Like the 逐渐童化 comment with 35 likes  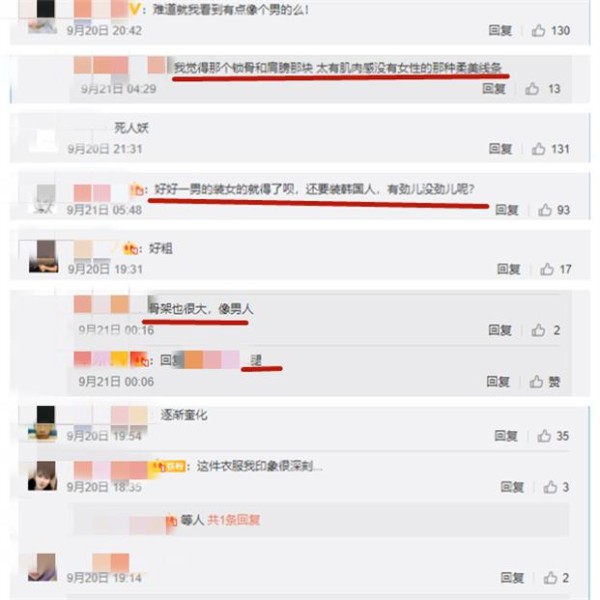[544, 435]
